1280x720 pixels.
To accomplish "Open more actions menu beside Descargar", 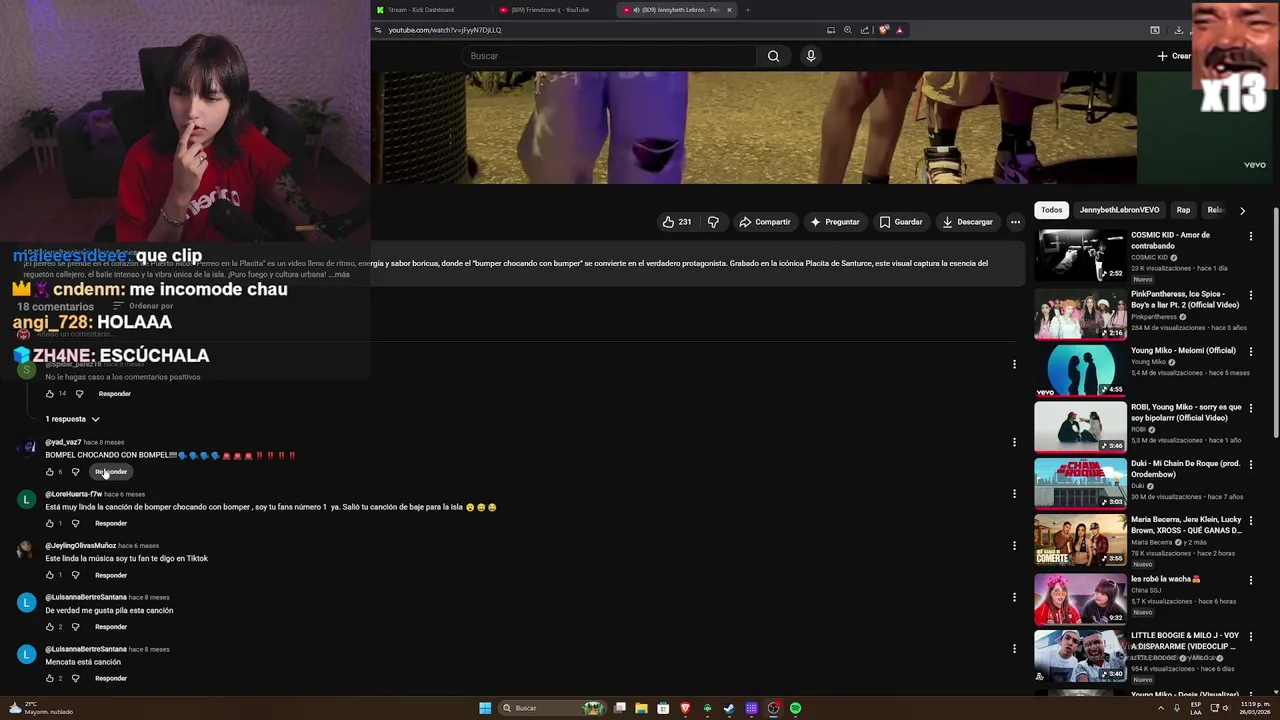I will (1015, 222).
